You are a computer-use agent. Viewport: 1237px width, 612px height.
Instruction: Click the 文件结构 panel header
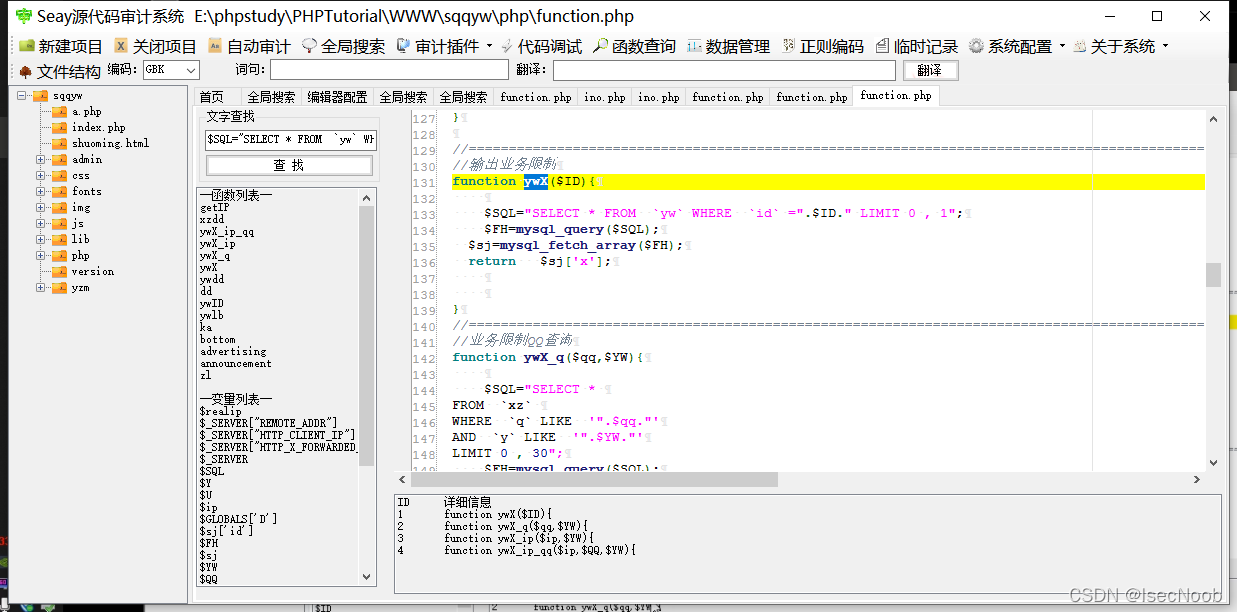59,71
